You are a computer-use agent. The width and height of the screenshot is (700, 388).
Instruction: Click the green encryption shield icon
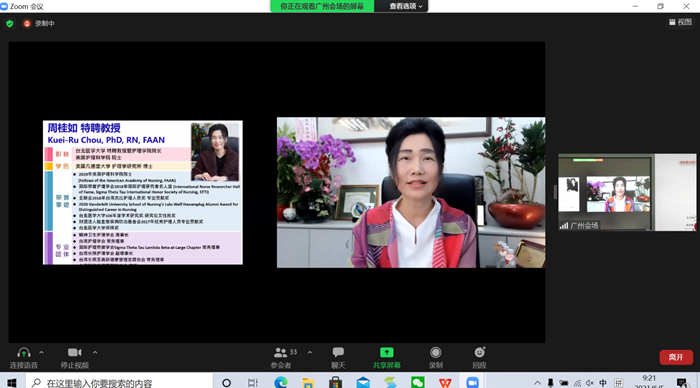tap(10, 23)
